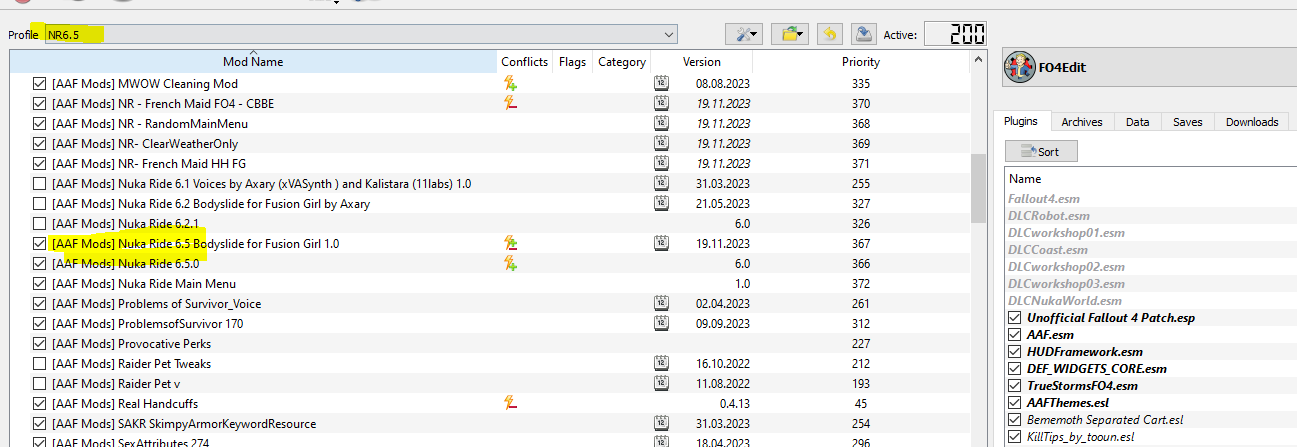The width and height of the screenshot is (1297, 447).
Task: Toggle Bememoth Separated Cart.esl plugin checkbox
Action: click(x=1015, y=420)
